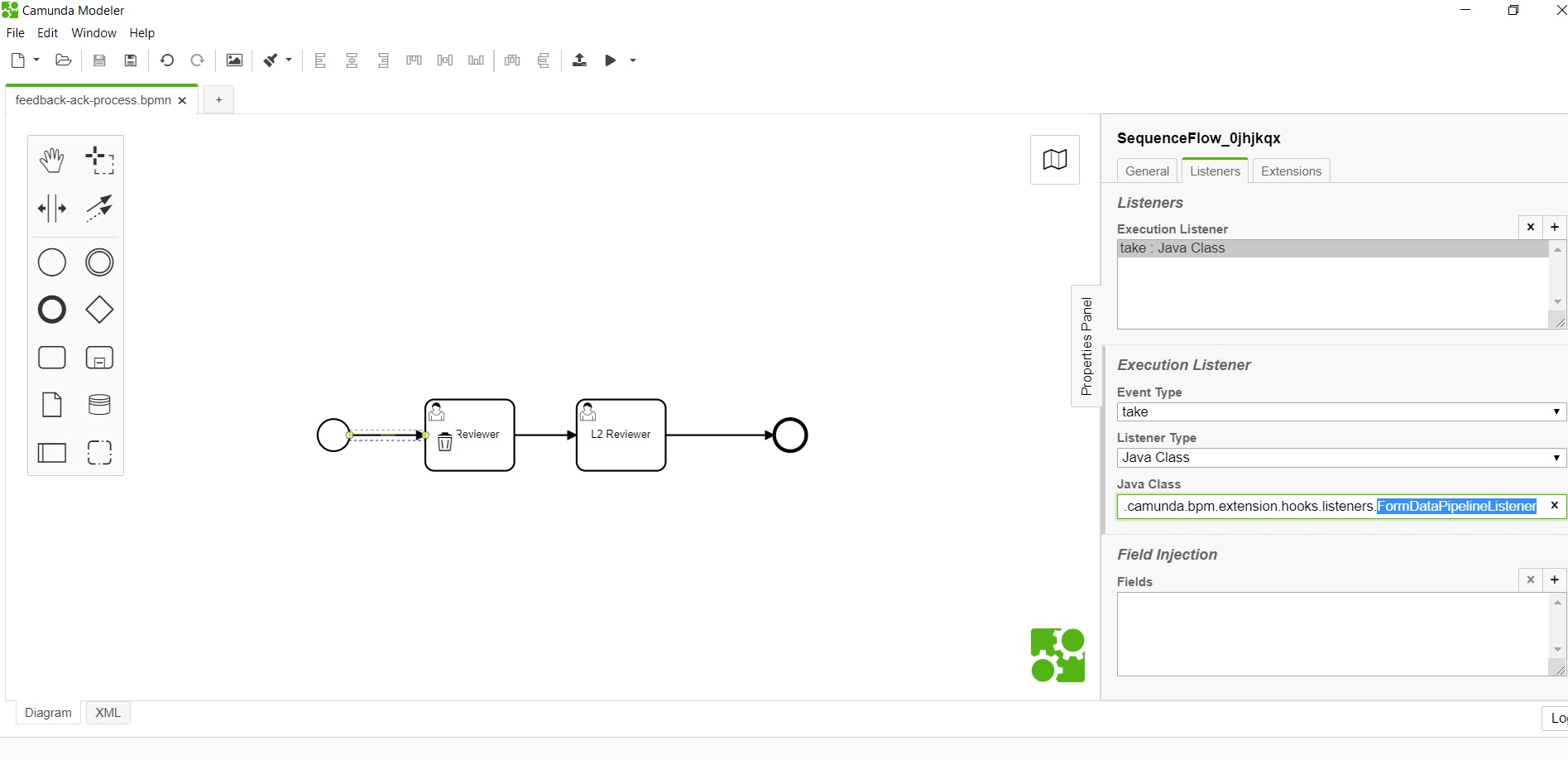Screen dimensions: 1568x760
Task: Open the Listener Type dropdown
Action: (x=1341, y=458)
